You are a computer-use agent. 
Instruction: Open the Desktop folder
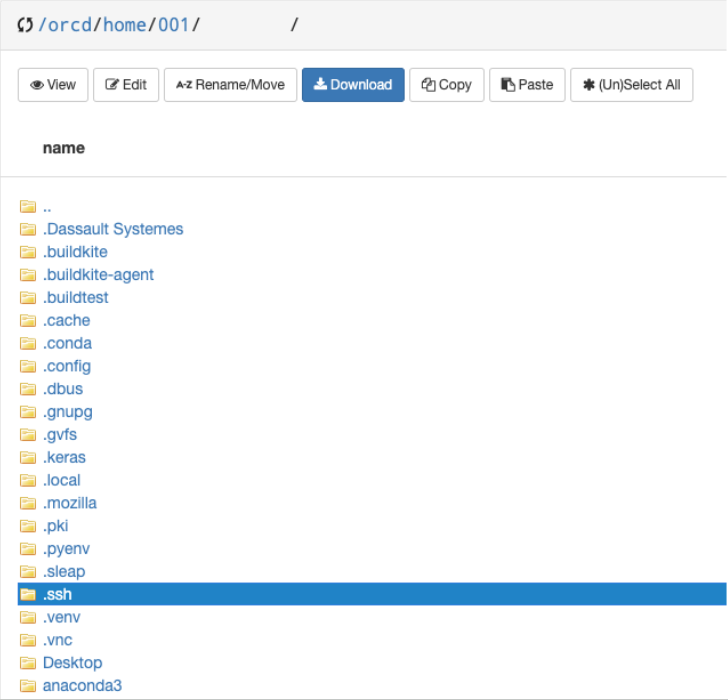pos(72,663)
